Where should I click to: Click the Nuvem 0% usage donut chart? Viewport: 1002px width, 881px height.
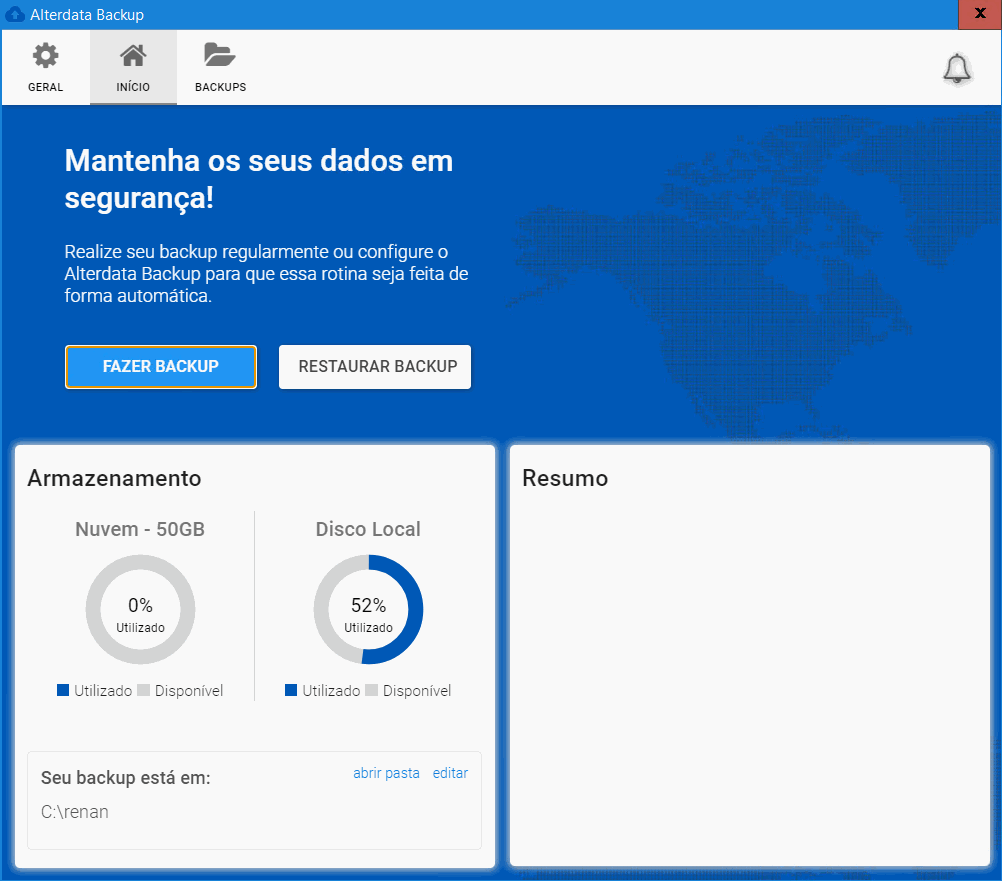(x=140, y=610)
